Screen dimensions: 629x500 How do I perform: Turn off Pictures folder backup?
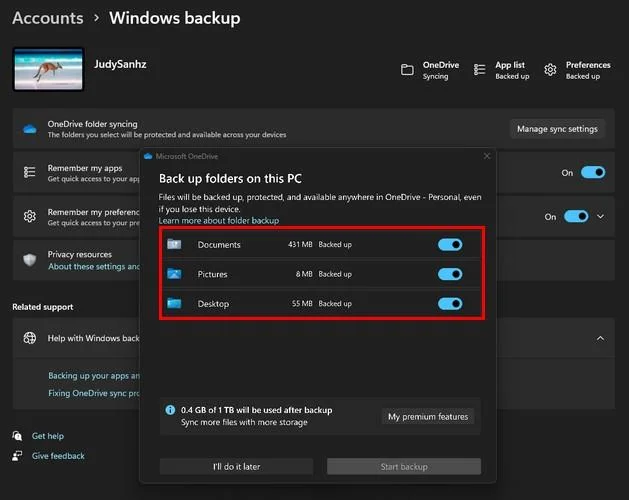pyautogui.click(x=450, y=274)
